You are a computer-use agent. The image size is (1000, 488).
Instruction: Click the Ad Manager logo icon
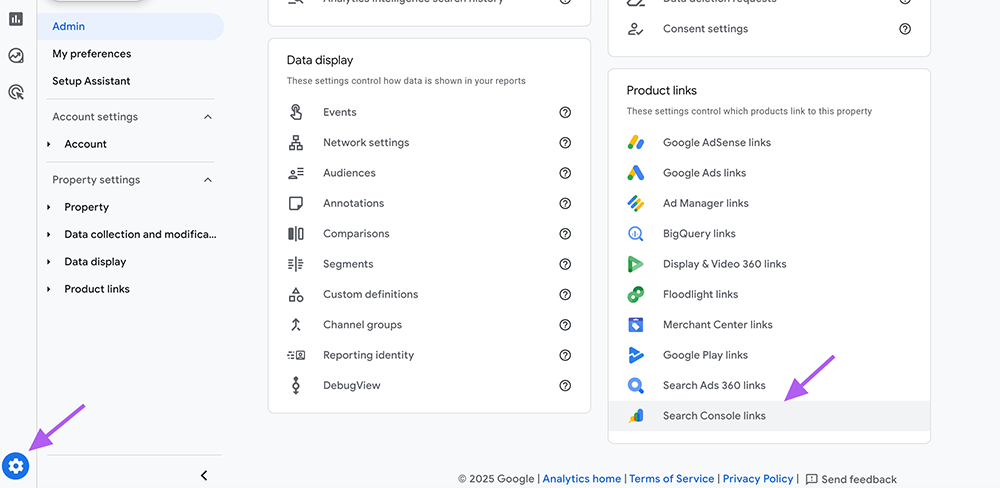click(636, 203)
